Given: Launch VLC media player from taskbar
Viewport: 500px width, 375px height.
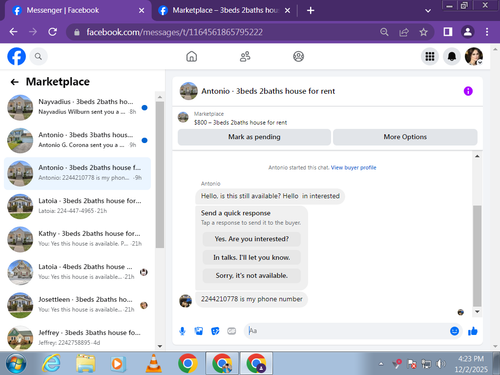Looking at the screenshot, I should point(153,364).
